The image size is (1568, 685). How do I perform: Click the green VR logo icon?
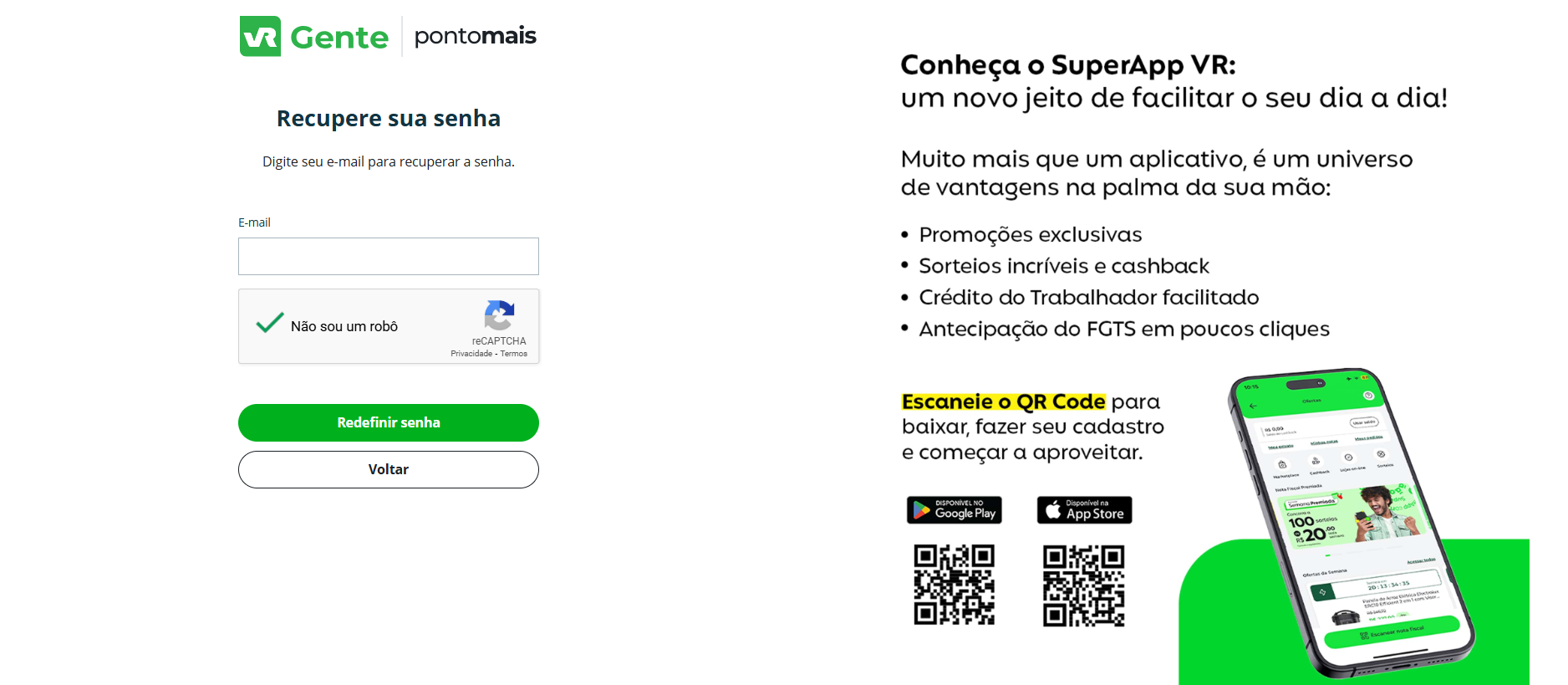pos(260,37)
